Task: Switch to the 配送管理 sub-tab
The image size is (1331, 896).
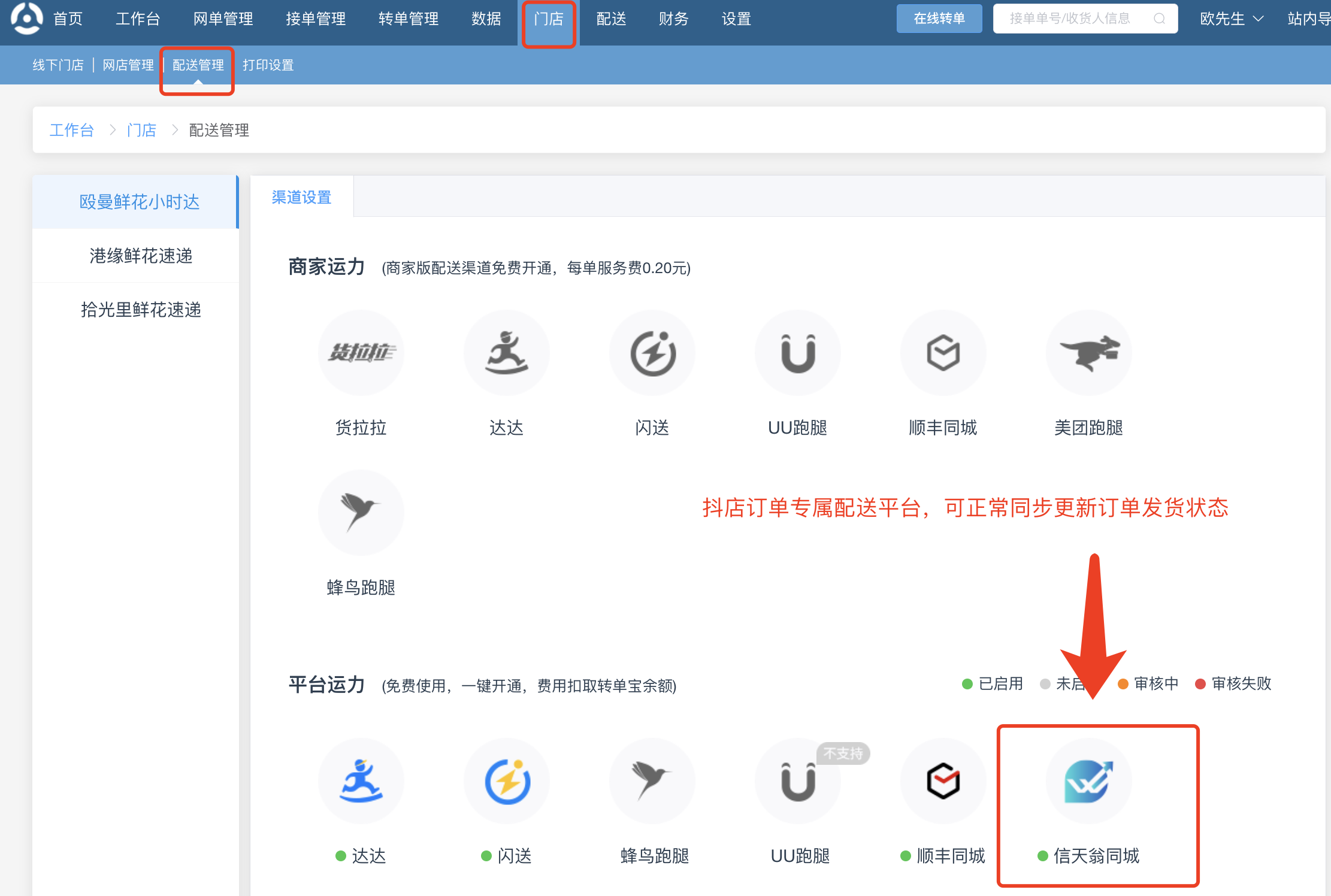Action: pyautogui.click(x=198, y=65)
